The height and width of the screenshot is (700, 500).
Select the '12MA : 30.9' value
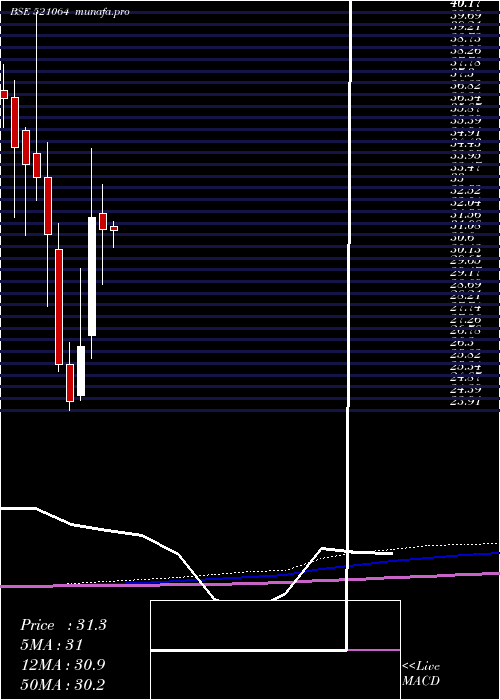click(63, 665)
